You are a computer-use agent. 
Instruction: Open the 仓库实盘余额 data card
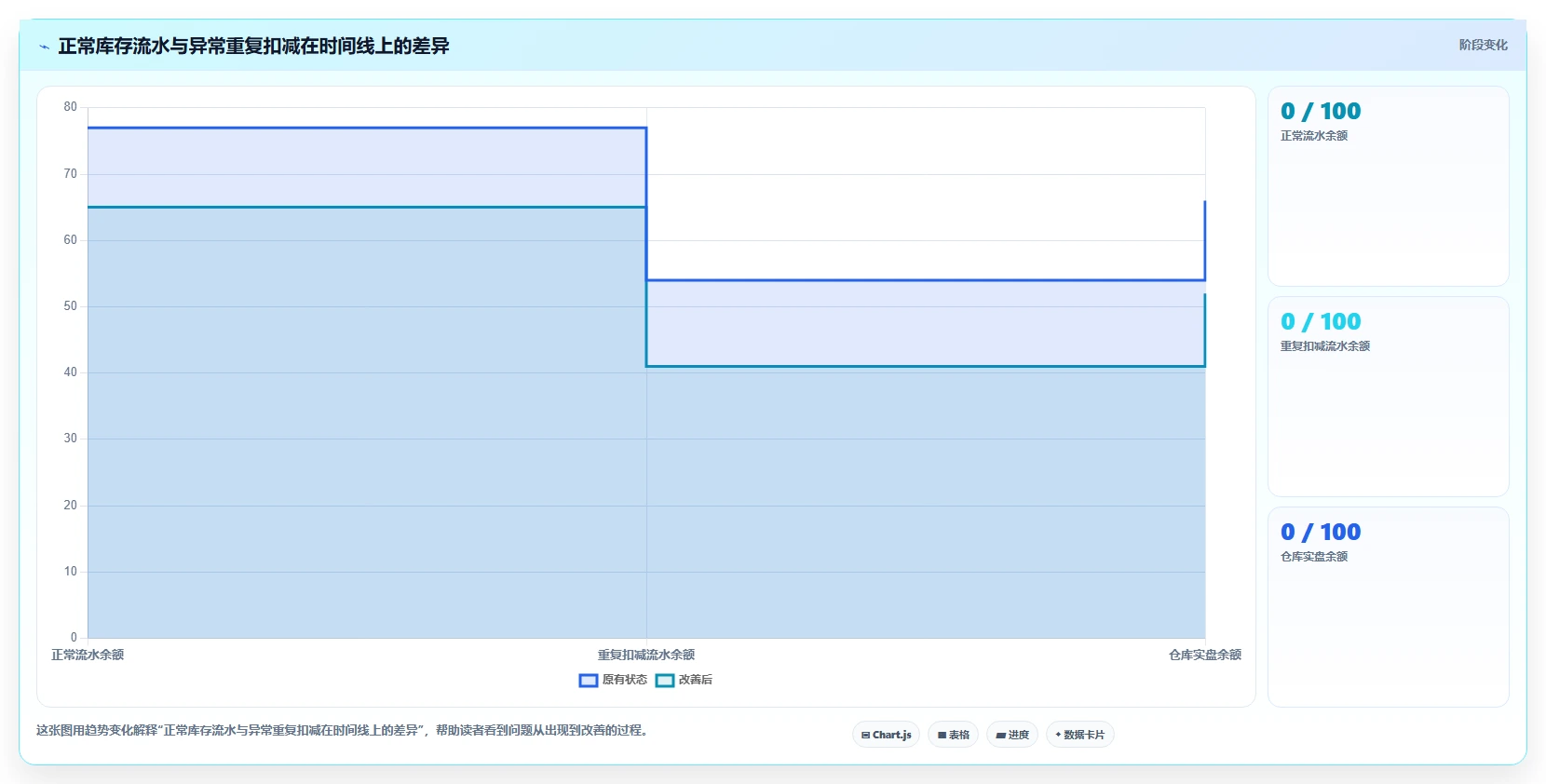[1388, 607]
